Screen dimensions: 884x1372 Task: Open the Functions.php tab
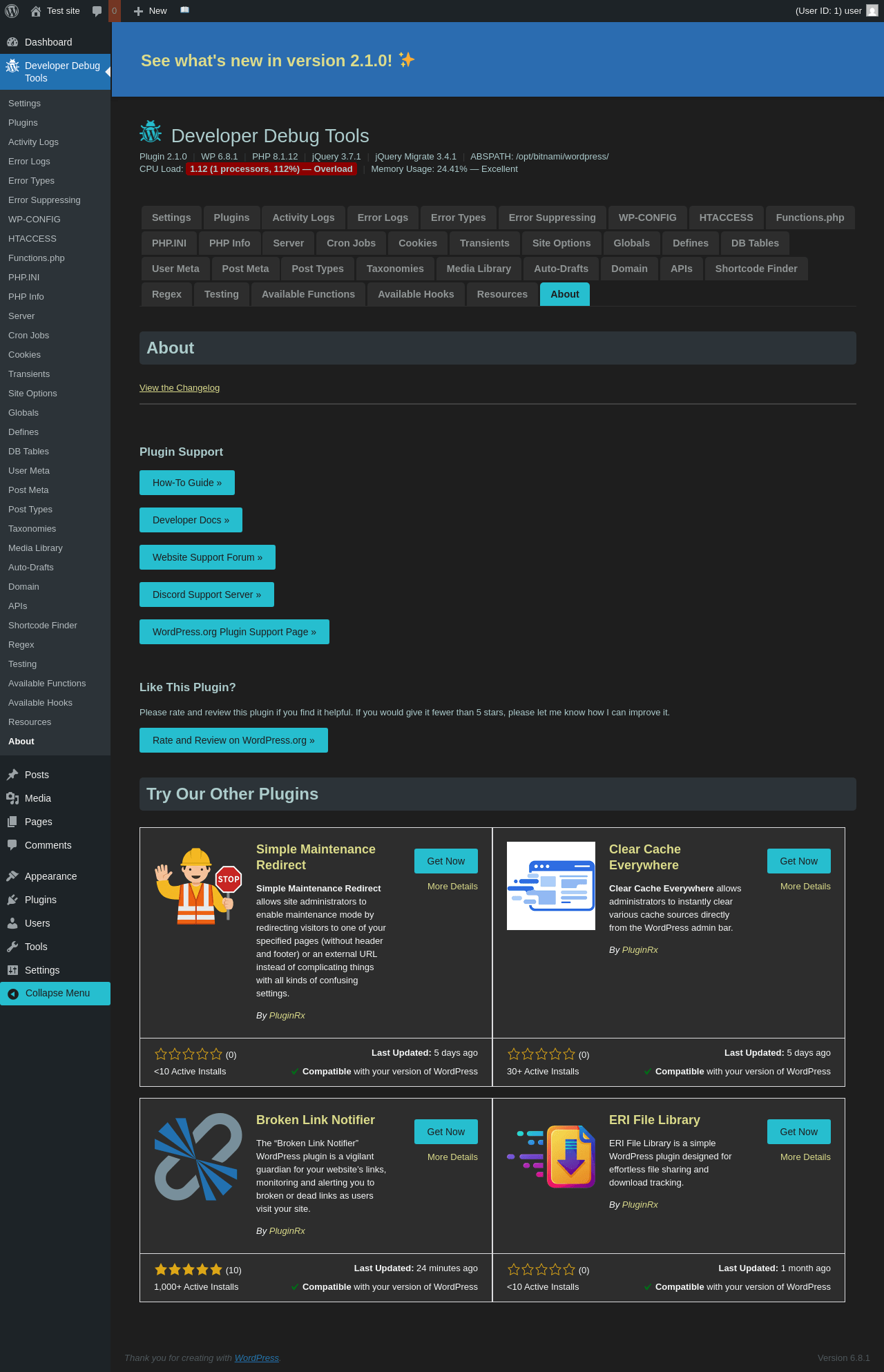point(810,218)
